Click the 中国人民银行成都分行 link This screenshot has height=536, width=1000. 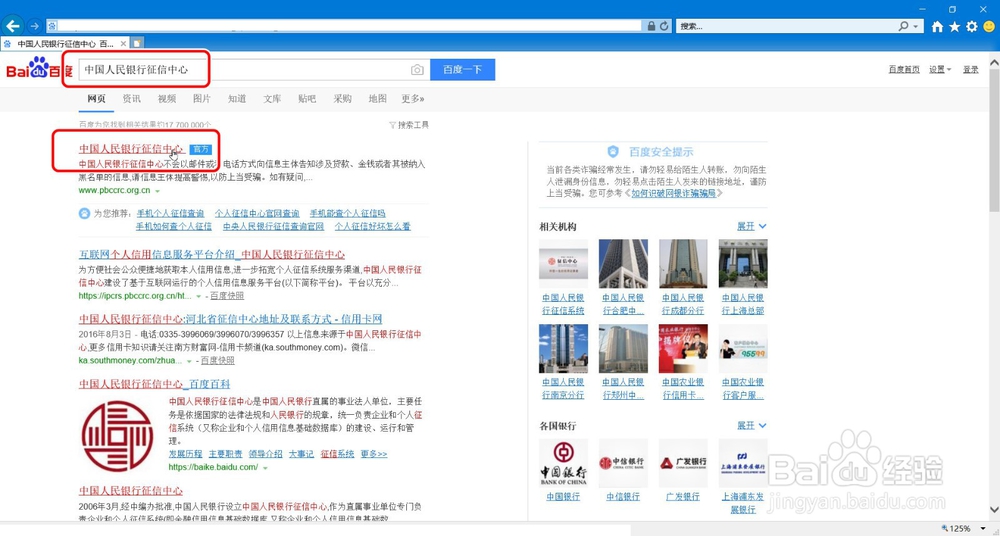(683, 304)
